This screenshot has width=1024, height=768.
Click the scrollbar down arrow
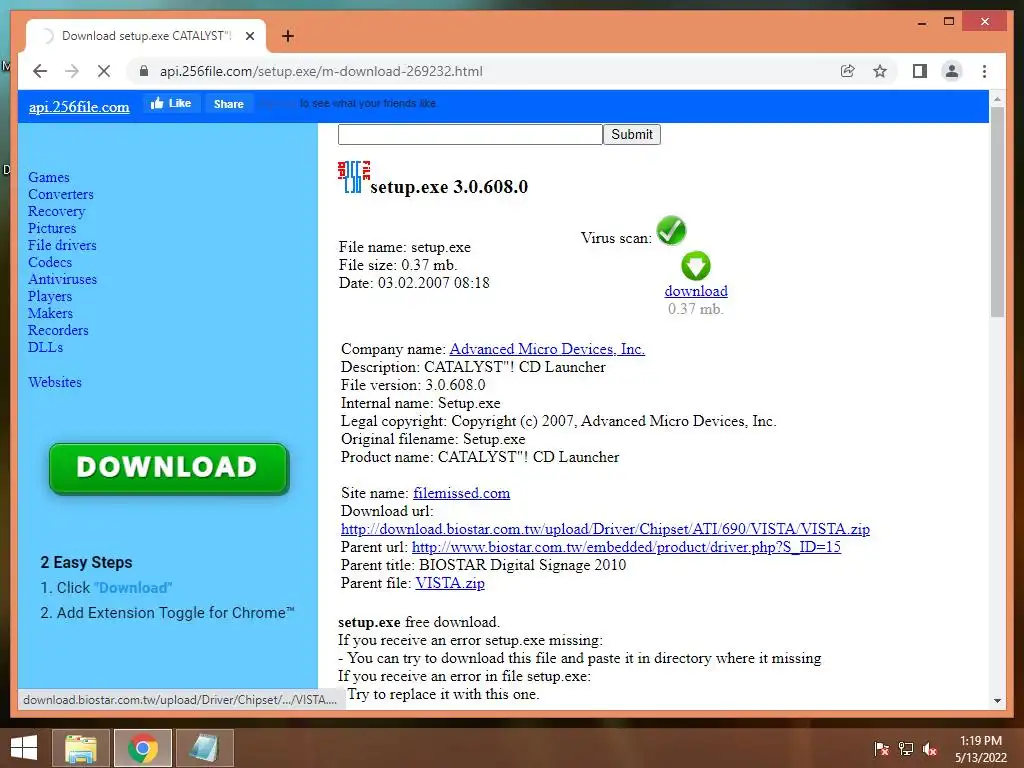pos(997,701)
